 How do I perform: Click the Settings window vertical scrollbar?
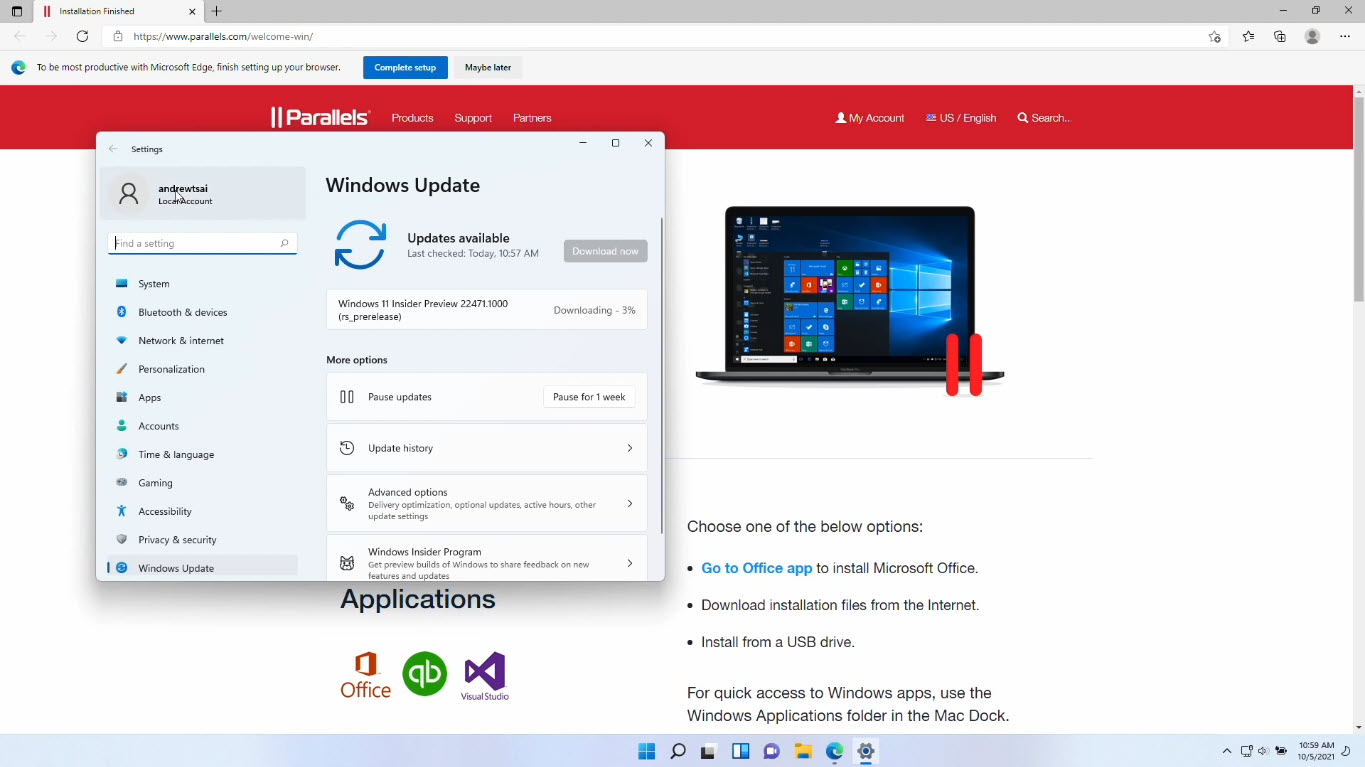point(661,375)
